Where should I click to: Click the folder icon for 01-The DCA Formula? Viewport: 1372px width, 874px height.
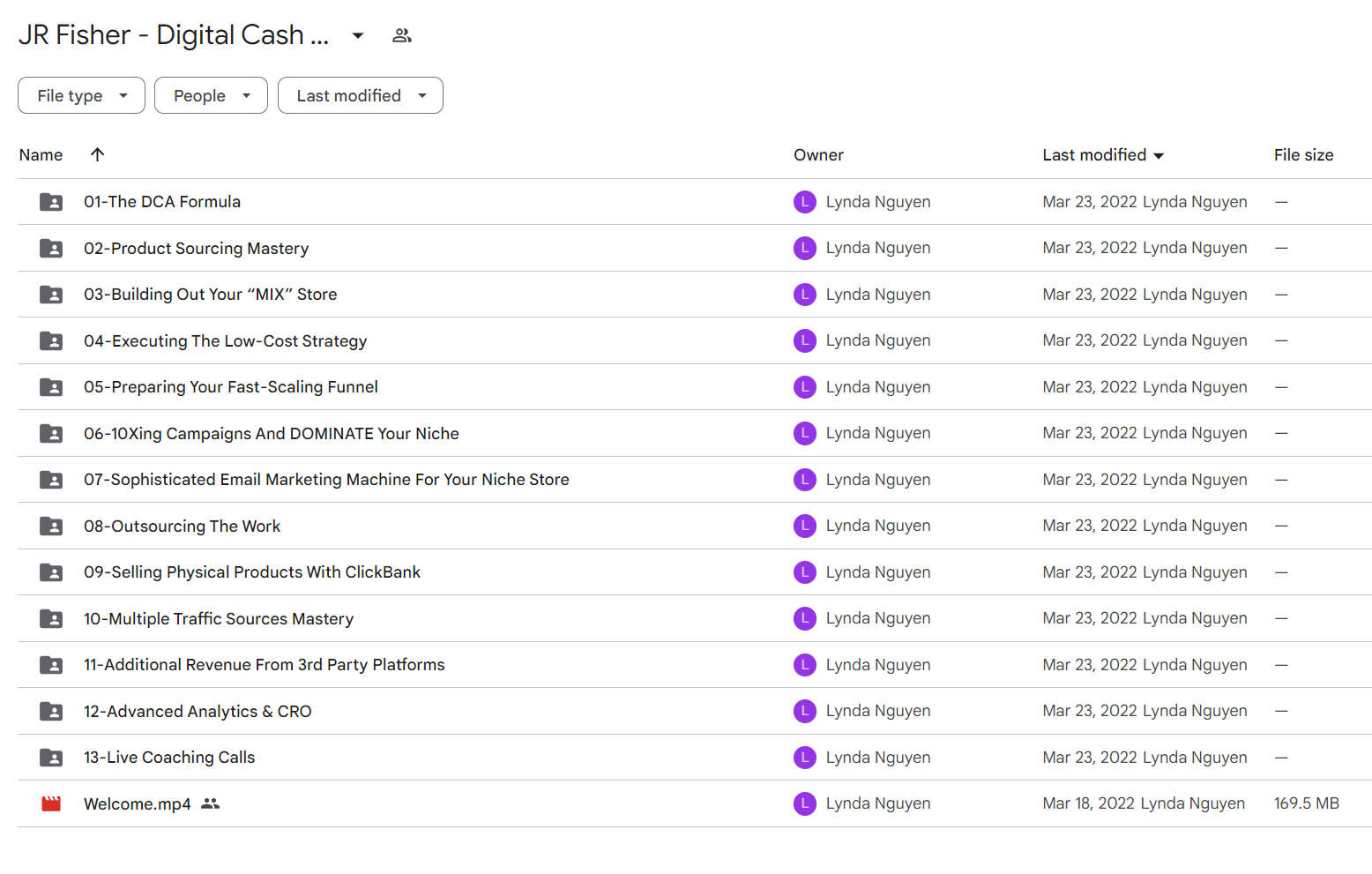pos(51,202)
